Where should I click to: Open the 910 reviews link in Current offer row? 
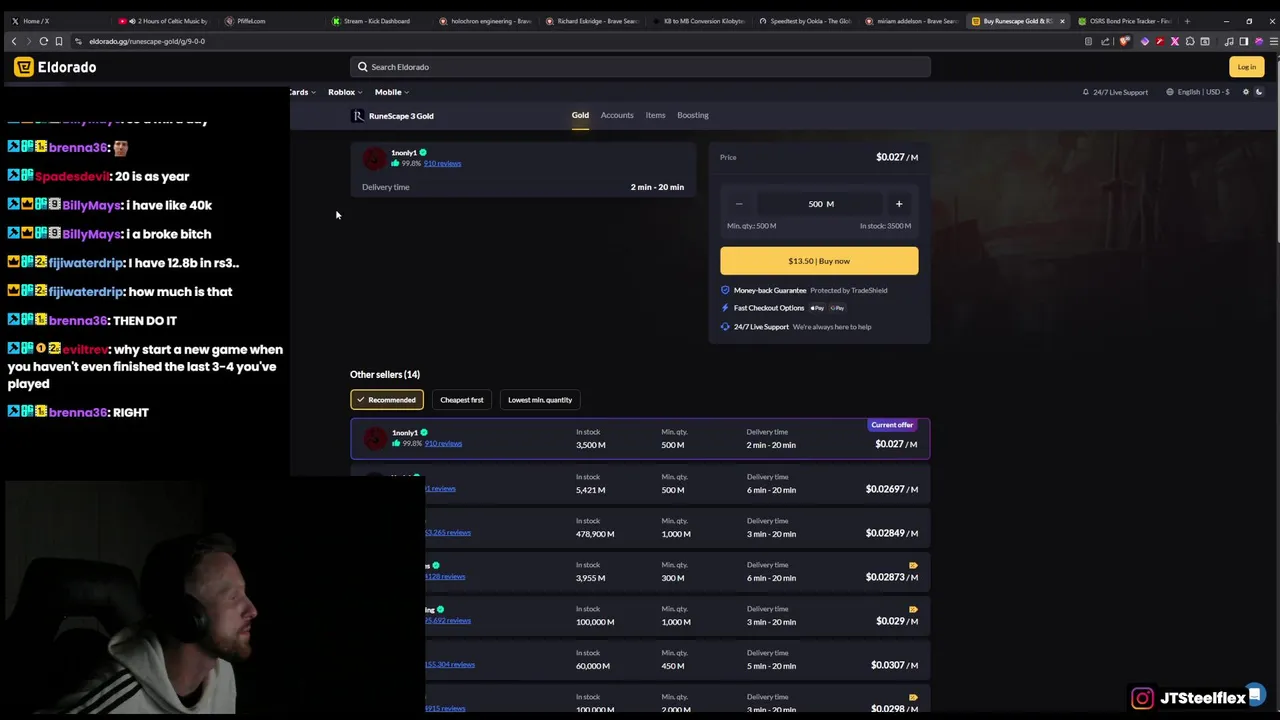(443, 443)
